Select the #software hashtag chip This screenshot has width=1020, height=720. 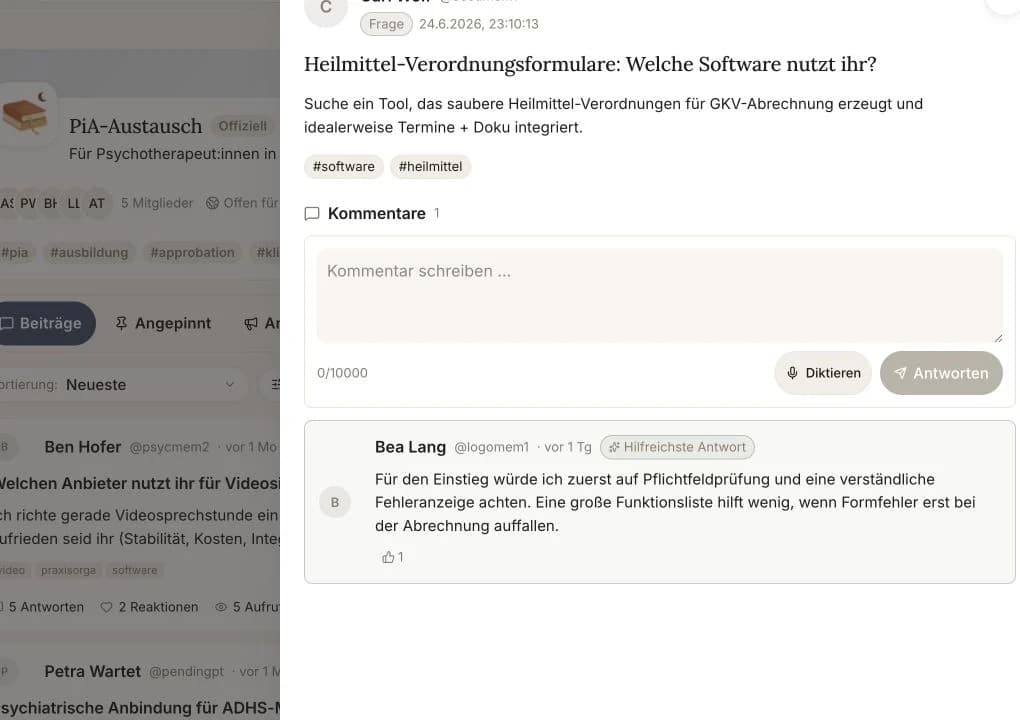click(x=343, y=167)
